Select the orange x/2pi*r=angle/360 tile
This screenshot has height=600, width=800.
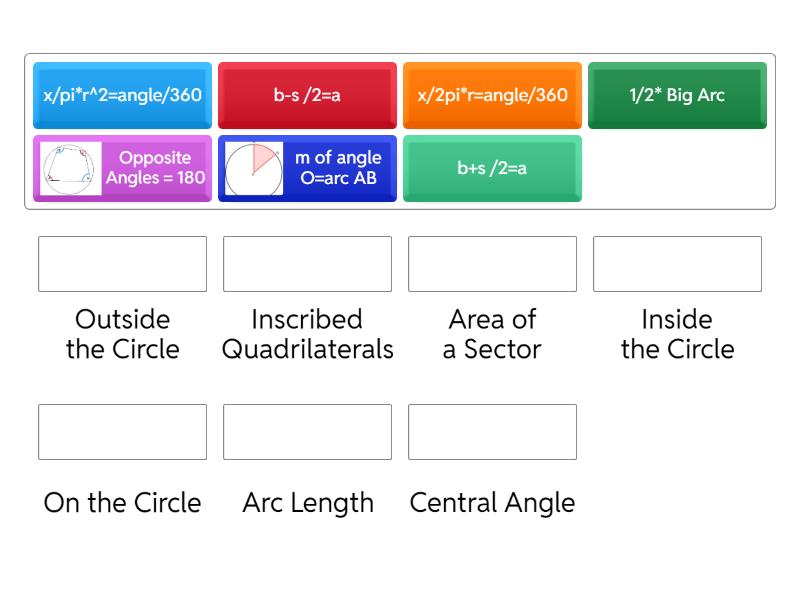[492, 95]
